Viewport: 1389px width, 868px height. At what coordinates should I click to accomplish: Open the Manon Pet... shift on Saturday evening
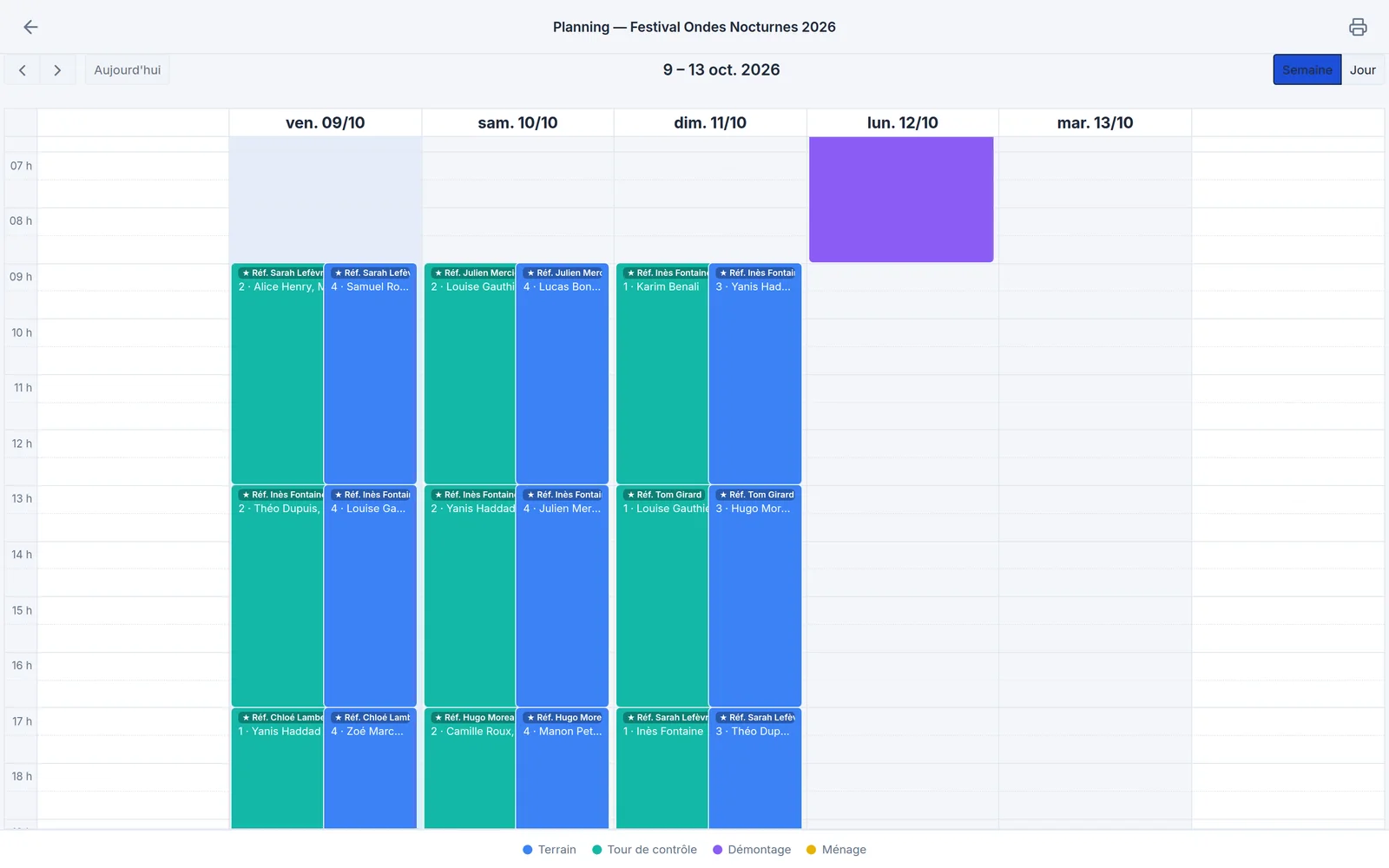point(563,769)
